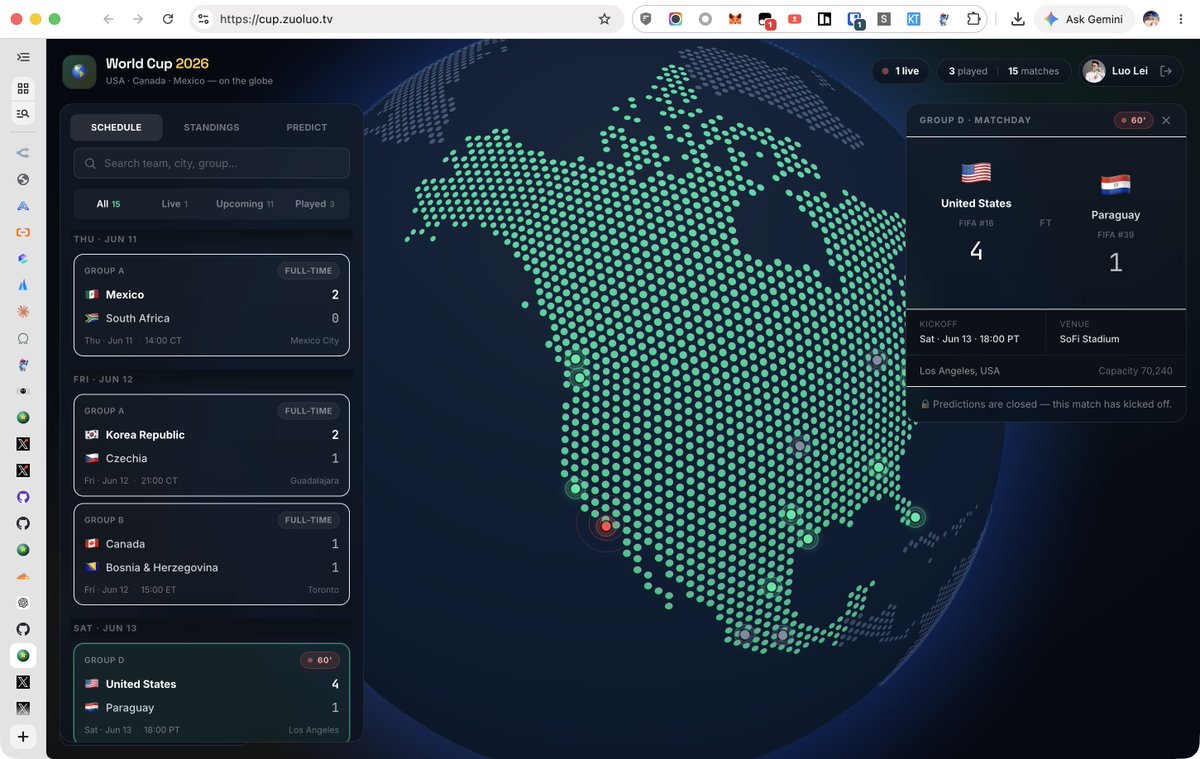Viewport: 1200px width, 759px height.
Task: Open the tab search icon in sidebar
Action: (x=23, y=114)
